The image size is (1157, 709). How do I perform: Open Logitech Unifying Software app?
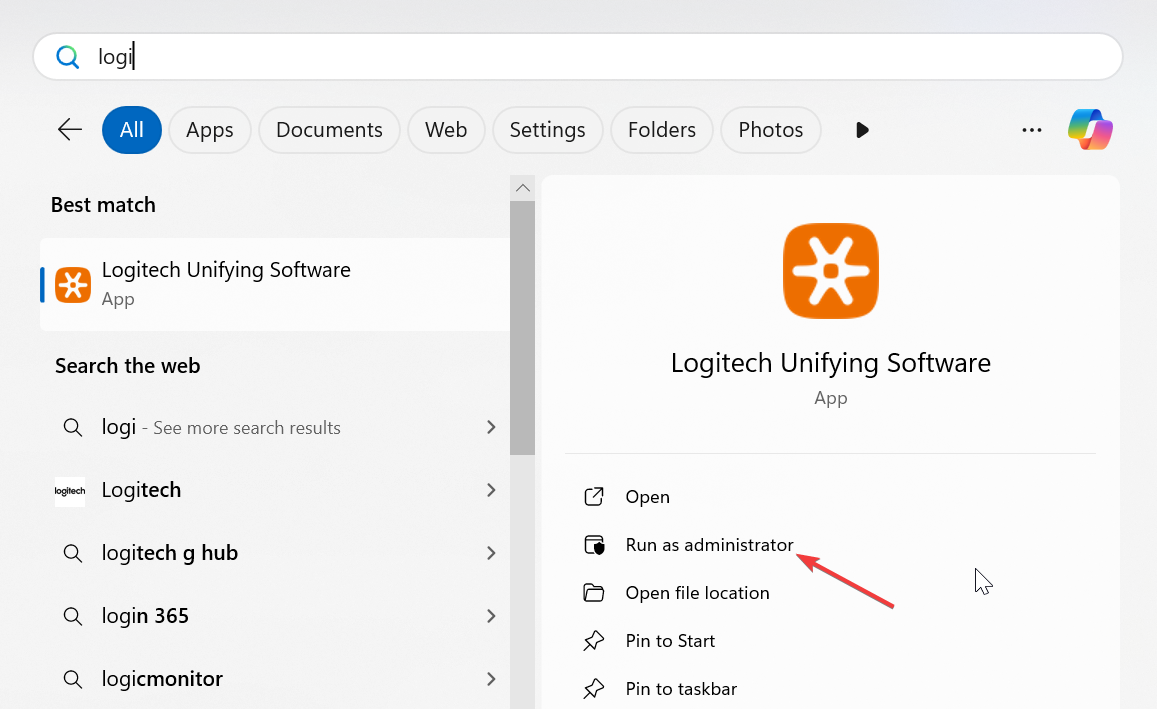point(647,497)
